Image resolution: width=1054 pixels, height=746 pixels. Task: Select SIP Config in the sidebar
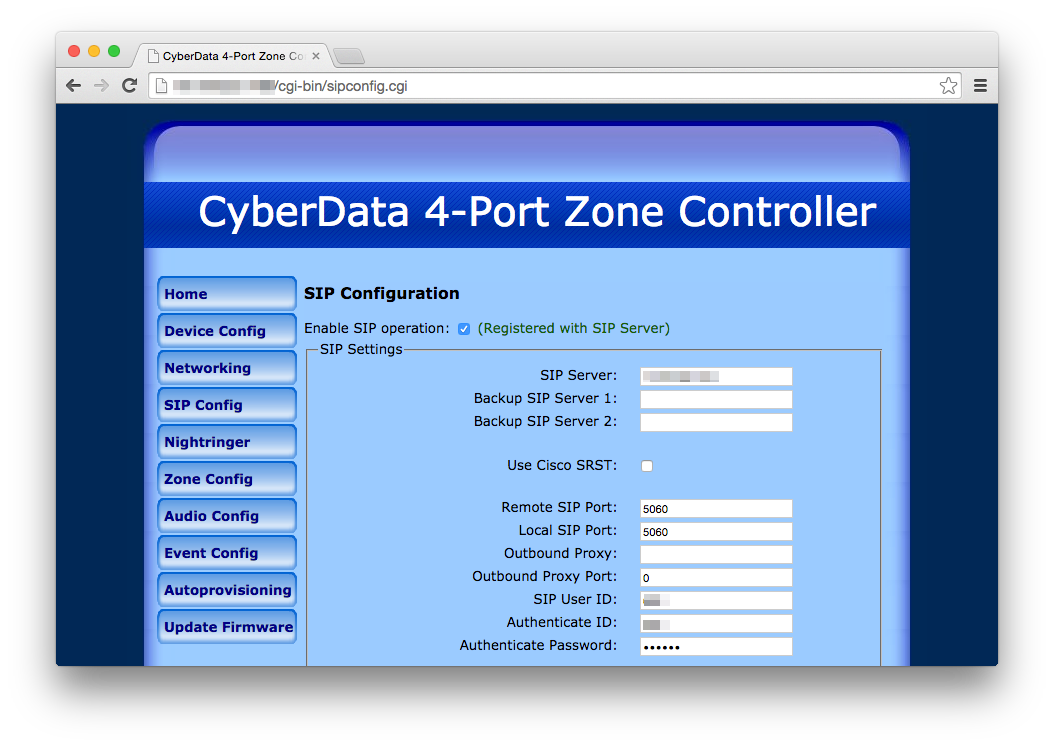click(226, 404)
